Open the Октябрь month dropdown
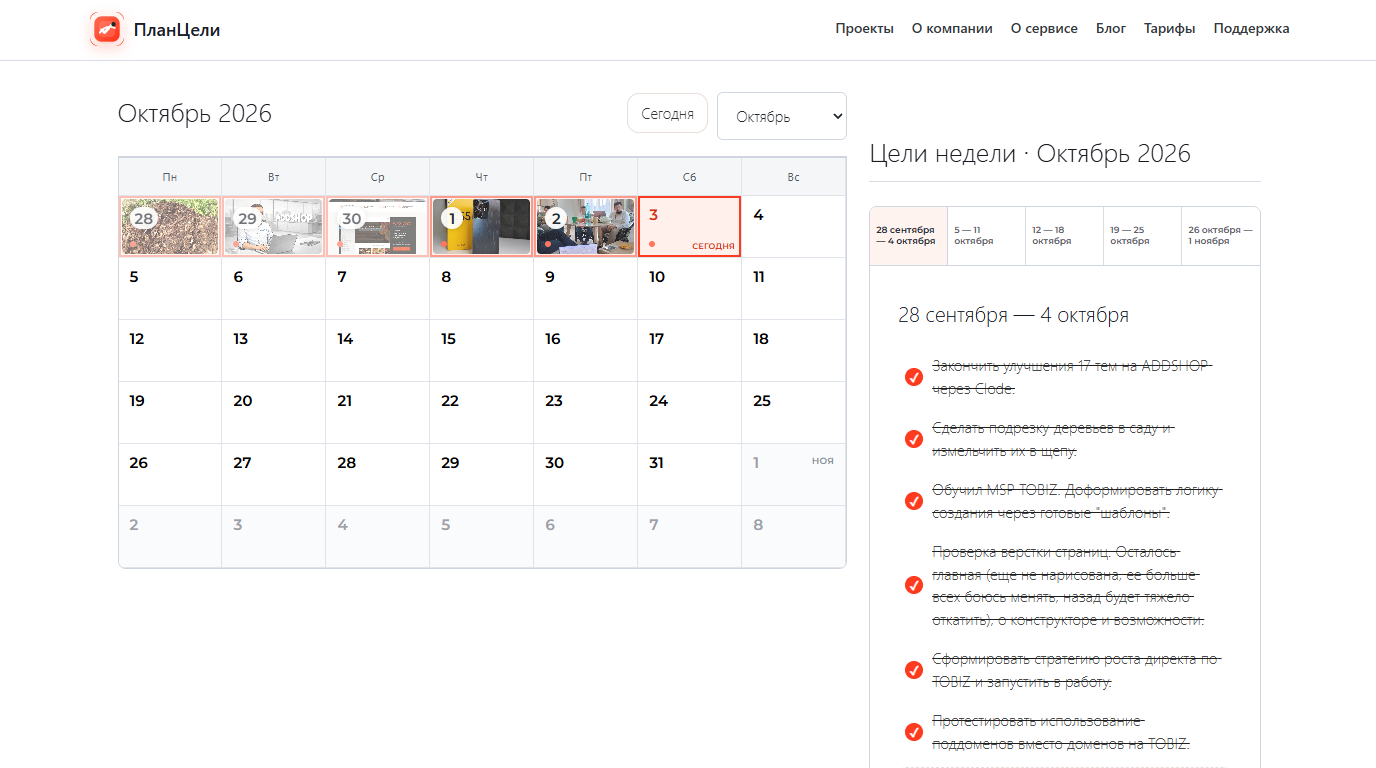The height and width of the screenshot is (768, 1376). (x=782, y=116)
